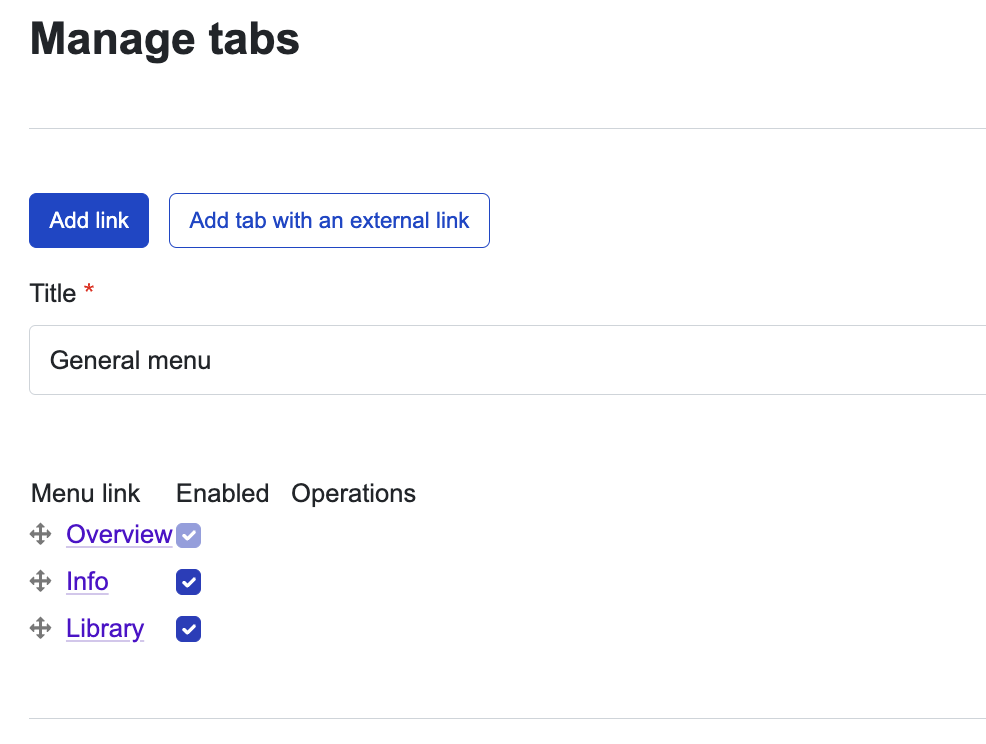This screenshot has height=744, width=986.
Task: Click the red required asterisk beside Title
Action: tap(87, 288)
